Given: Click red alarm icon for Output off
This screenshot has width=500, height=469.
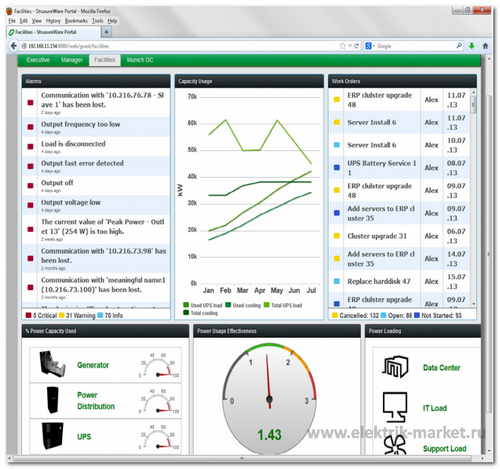Looking at the screenshot, I should click(x=30, y=186).
